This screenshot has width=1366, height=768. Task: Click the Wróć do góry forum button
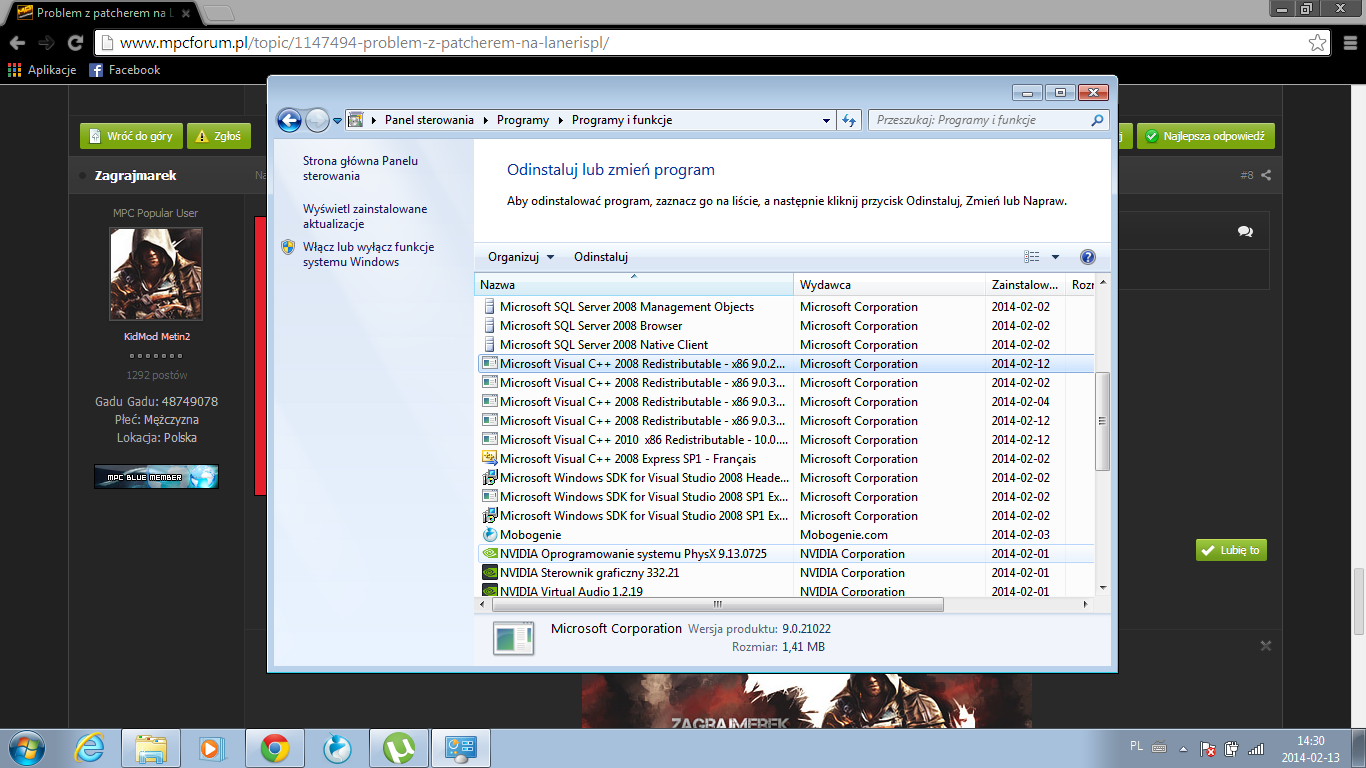point(130,136)
